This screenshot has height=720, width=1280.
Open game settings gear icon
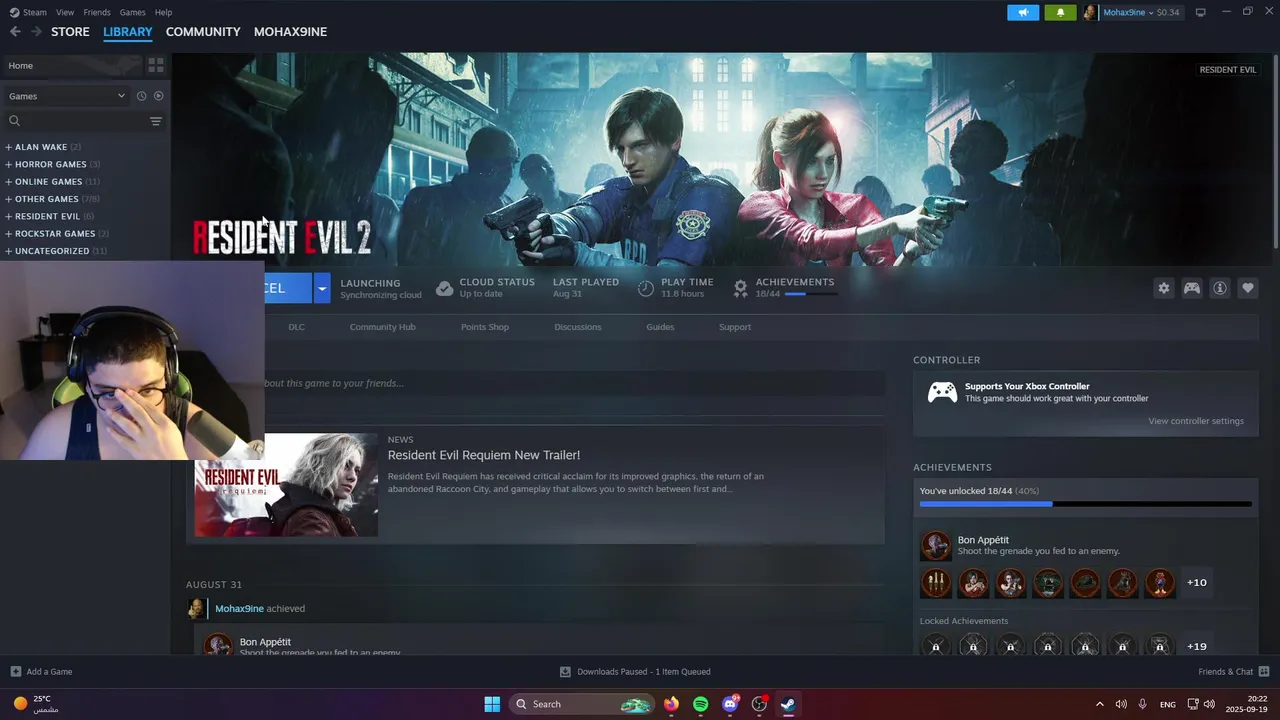pos(1164,288)
